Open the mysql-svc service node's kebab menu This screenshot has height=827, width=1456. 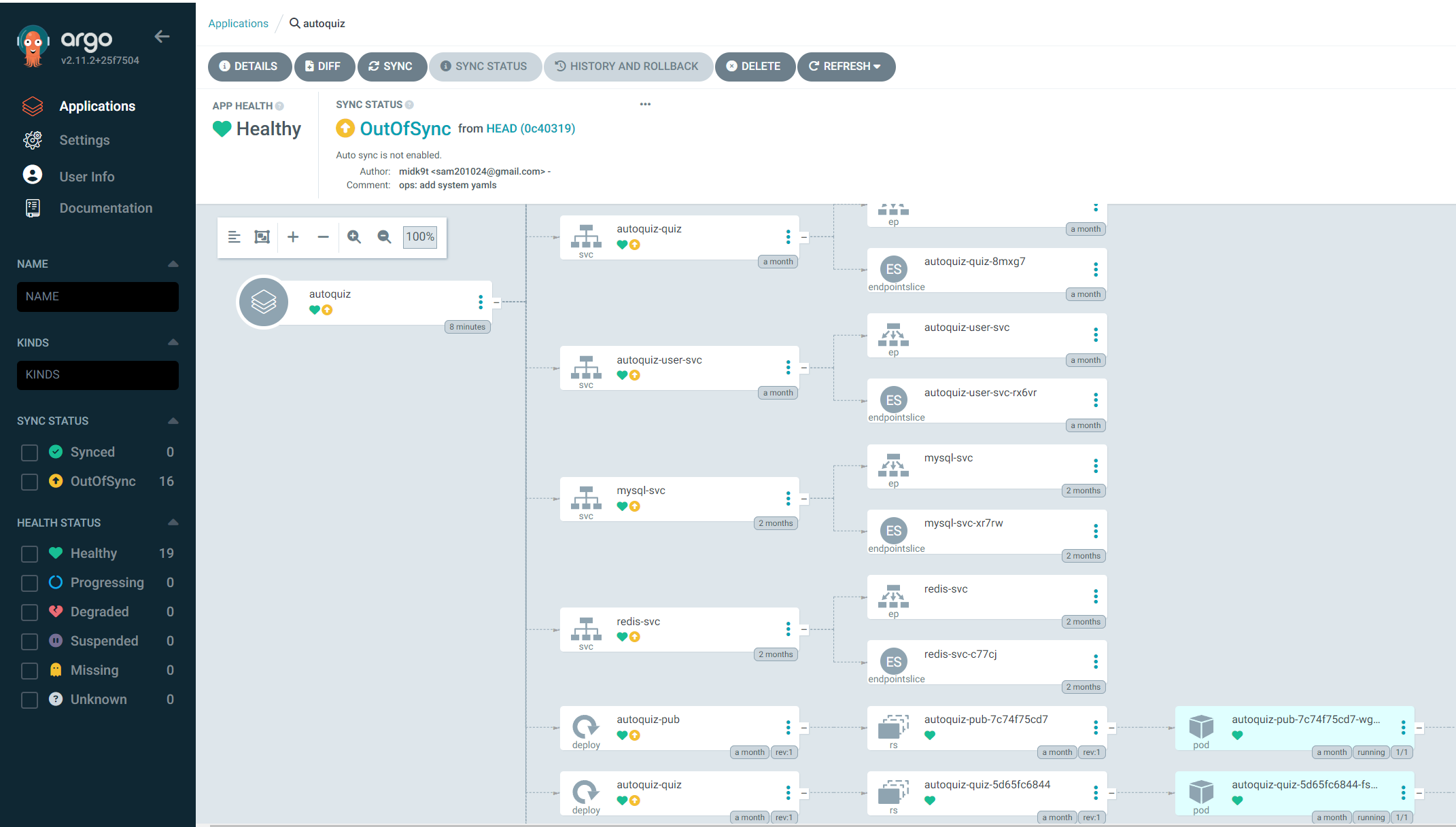[x=788, y=498]
